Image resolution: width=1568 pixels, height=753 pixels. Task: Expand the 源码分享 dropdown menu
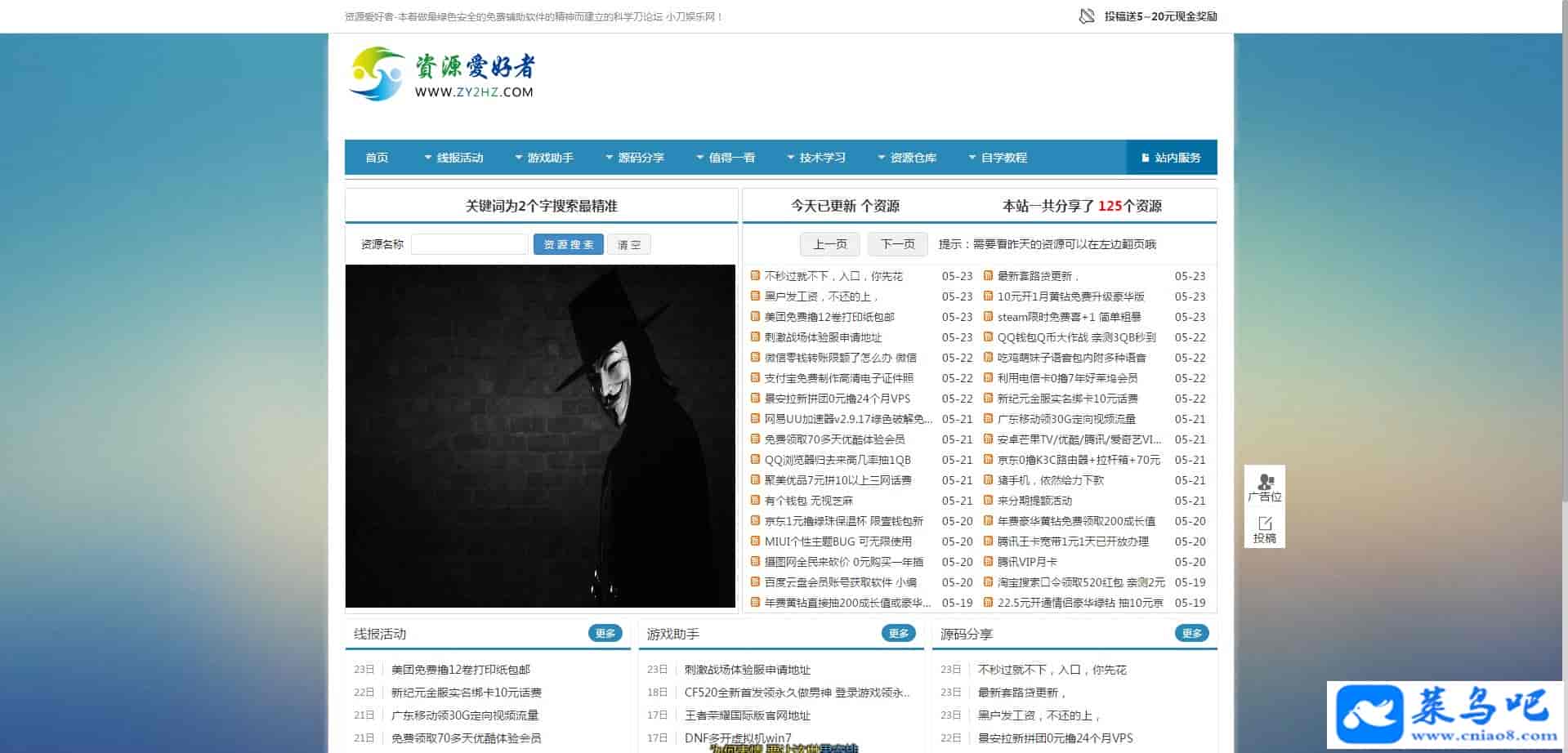pyautogui.click(x=635, y=158)
